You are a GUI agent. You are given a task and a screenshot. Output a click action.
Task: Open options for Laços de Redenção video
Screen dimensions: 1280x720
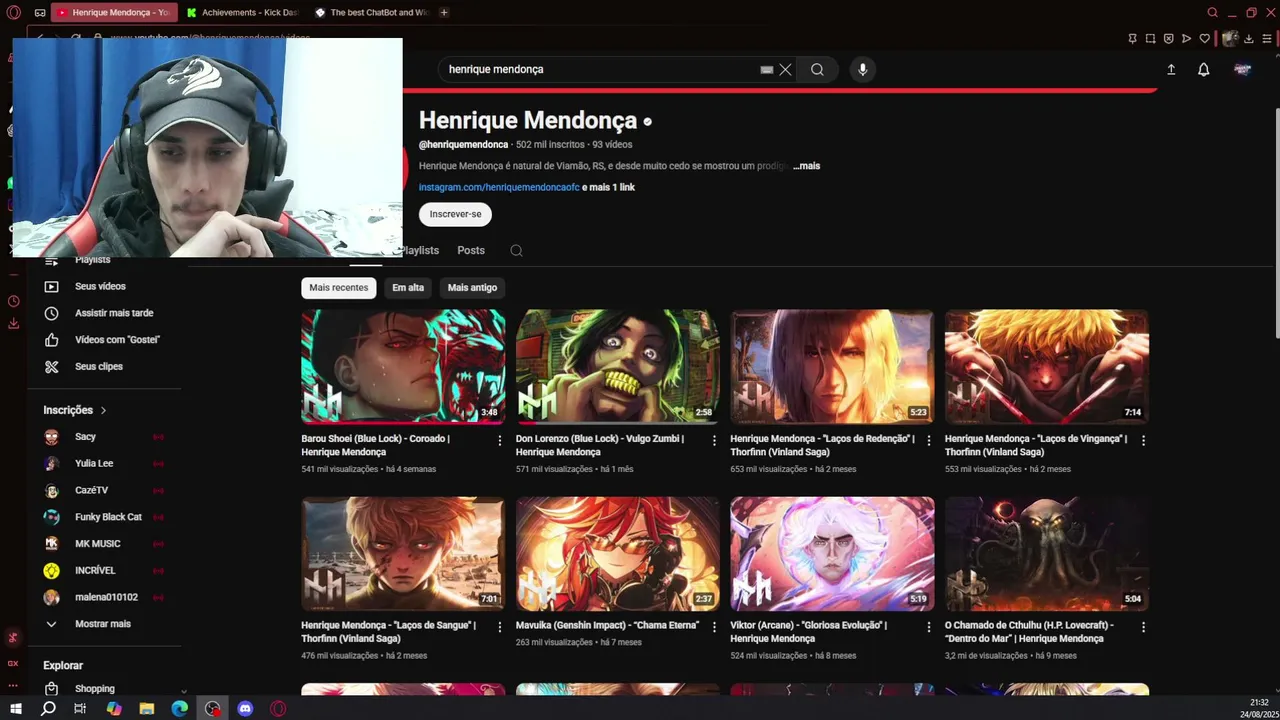(929, 440)
